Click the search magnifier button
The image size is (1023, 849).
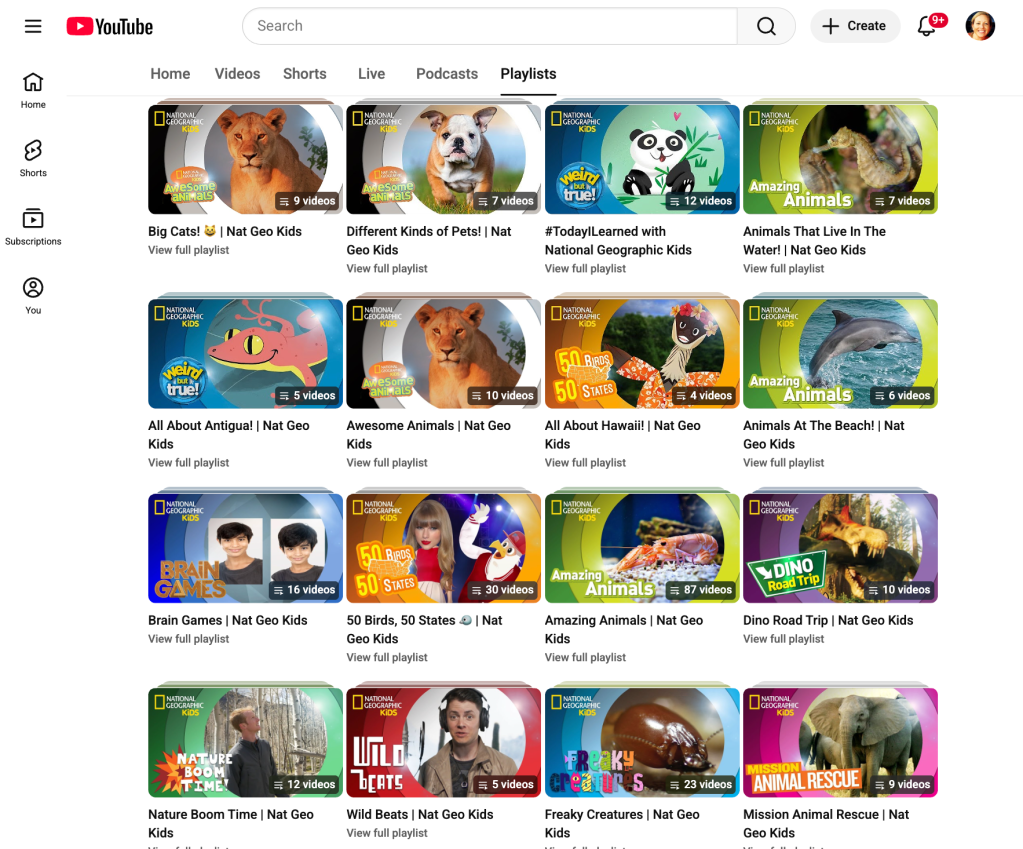[766, 26]
